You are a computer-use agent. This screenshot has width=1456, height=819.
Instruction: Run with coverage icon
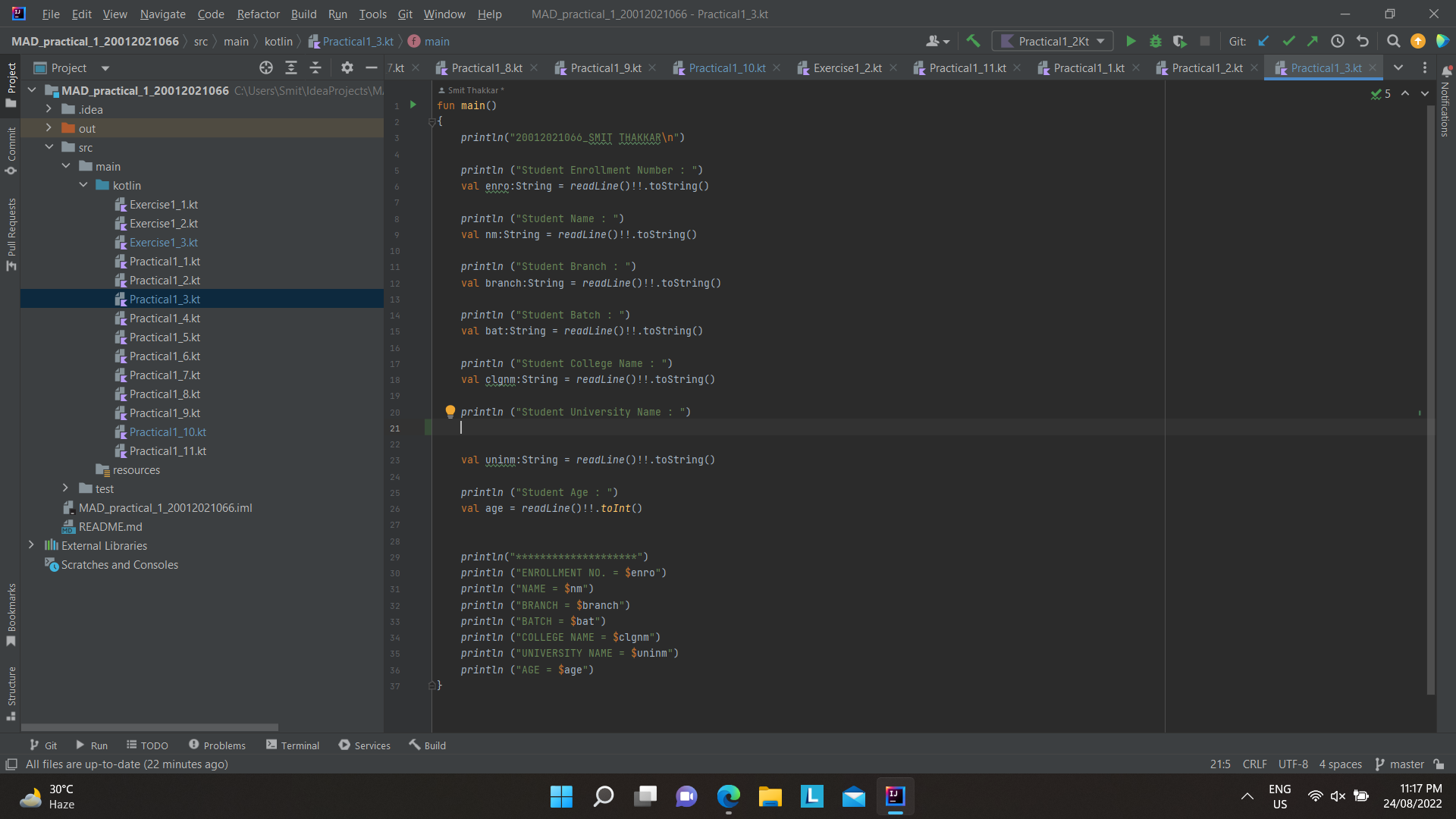tap(1180, 41)
